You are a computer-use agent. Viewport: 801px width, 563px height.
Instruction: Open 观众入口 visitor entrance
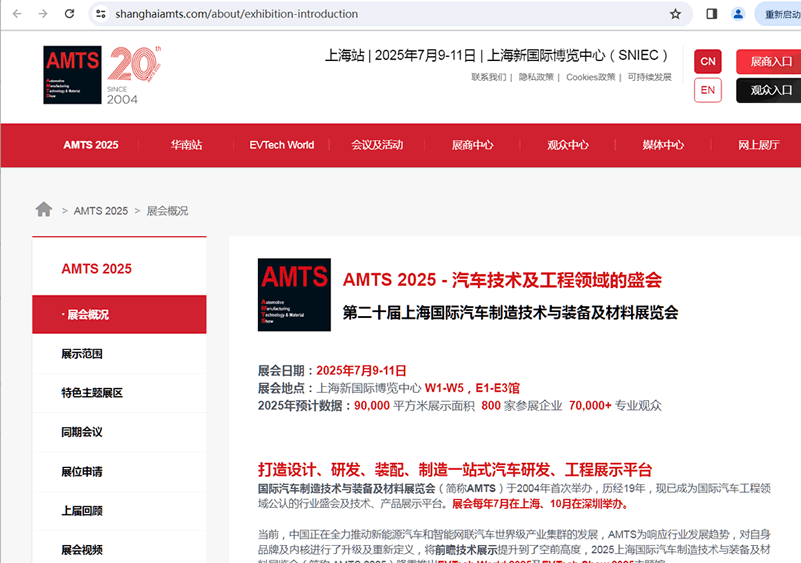pyautogui.click(x=770, y=90)
